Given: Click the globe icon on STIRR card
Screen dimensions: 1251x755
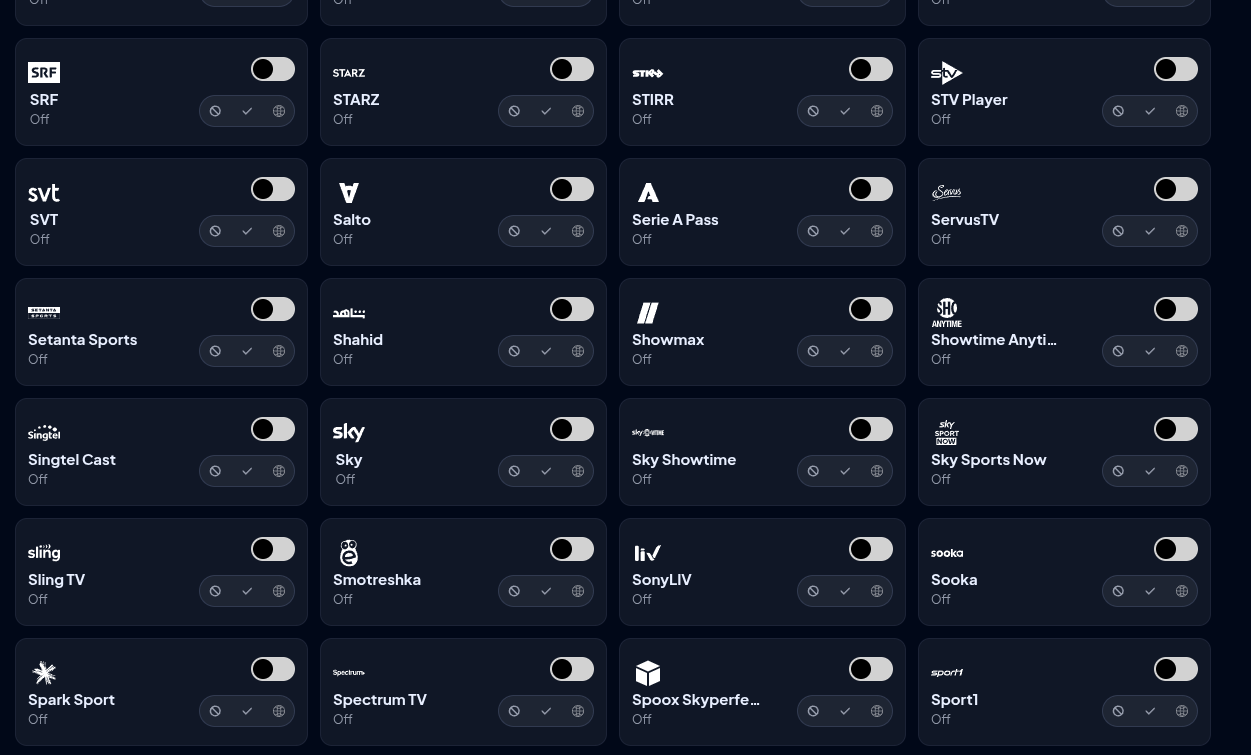Looking at the screenshot, I should coord(877,111).
